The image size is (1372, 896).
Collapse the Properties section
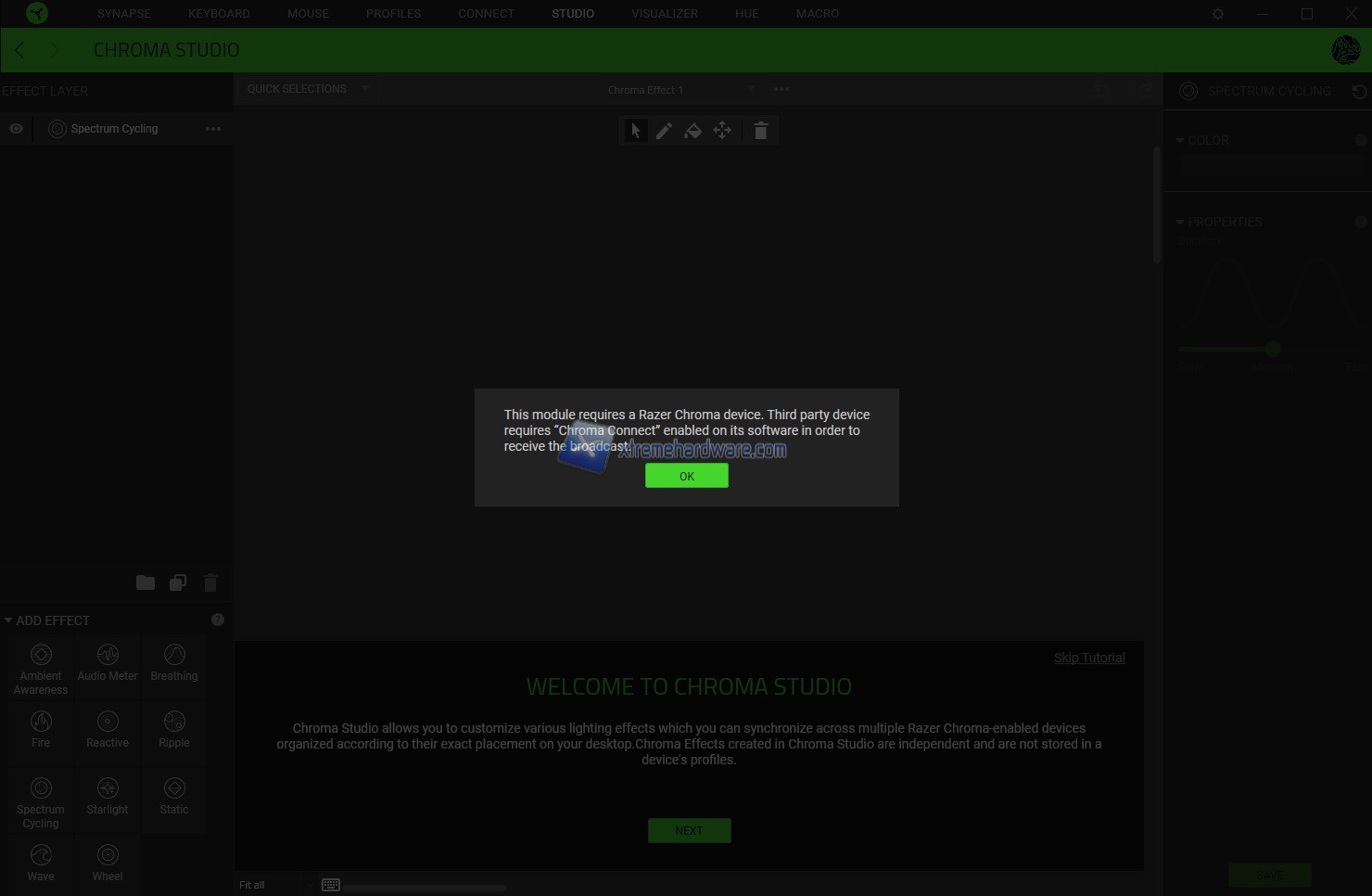pyautogui.click(x=1180, y=222)
